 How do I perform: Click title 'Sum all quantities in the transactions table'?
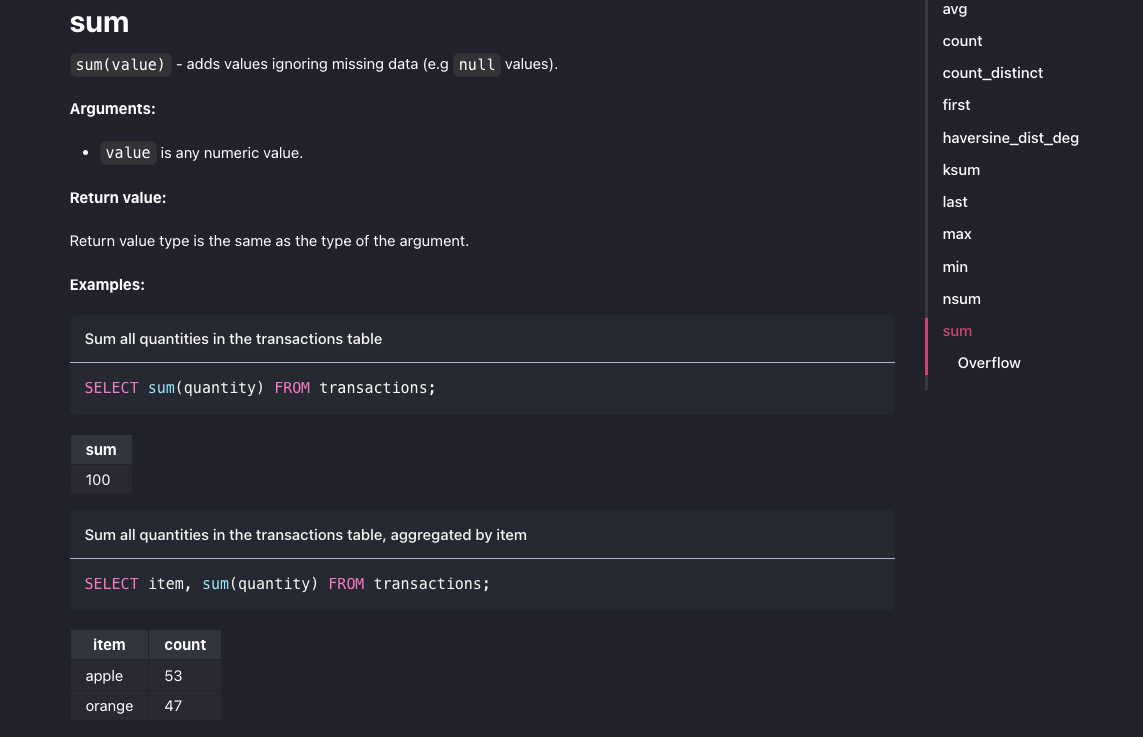click(233, 340)
